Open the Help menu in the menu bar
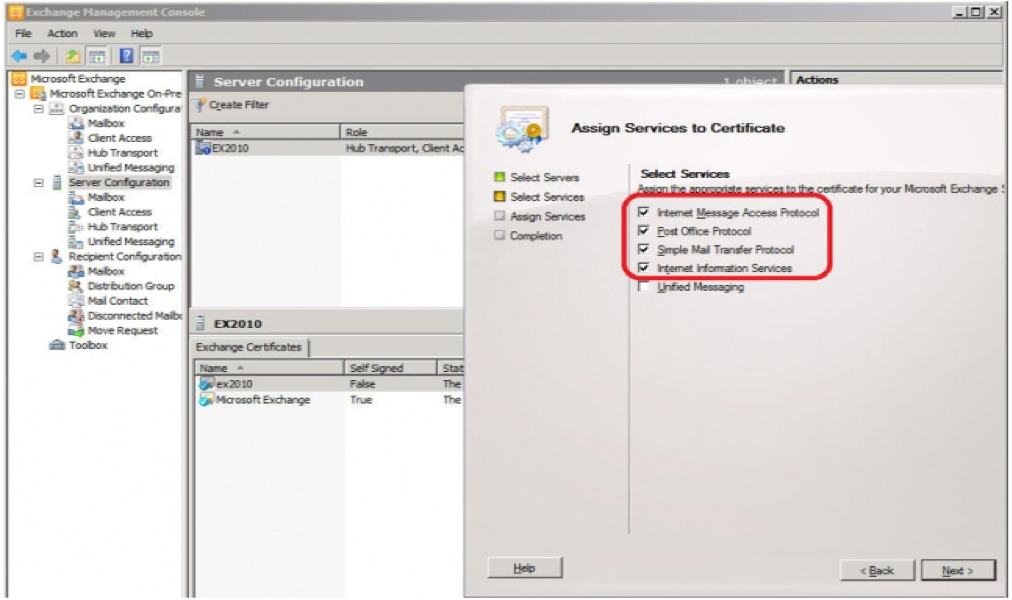This screenshot has height=600, width=1012. (x=141, y=34)
